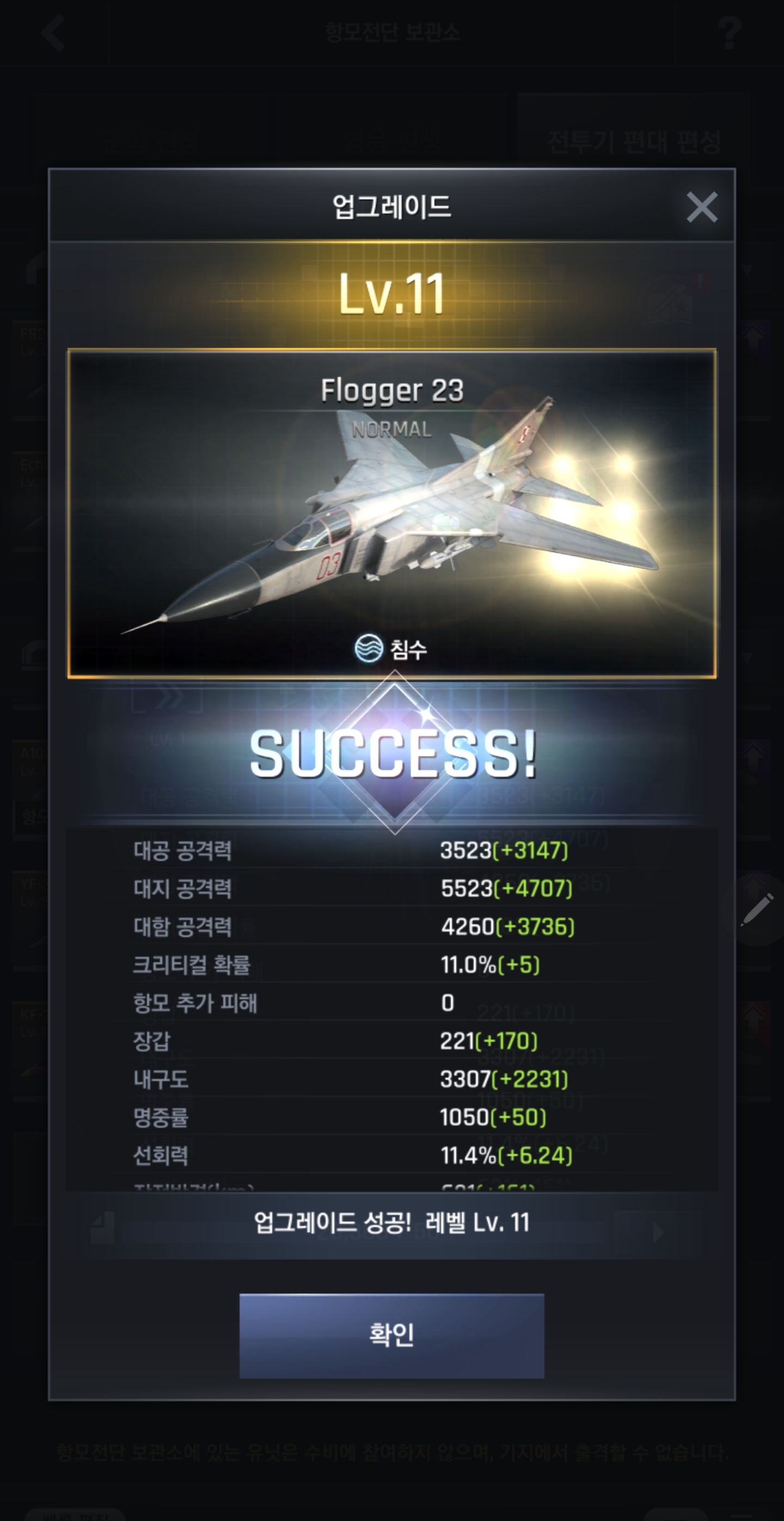Click the 크리티컬 확률 stat row

pyautogui.click(x=391, y=965)
